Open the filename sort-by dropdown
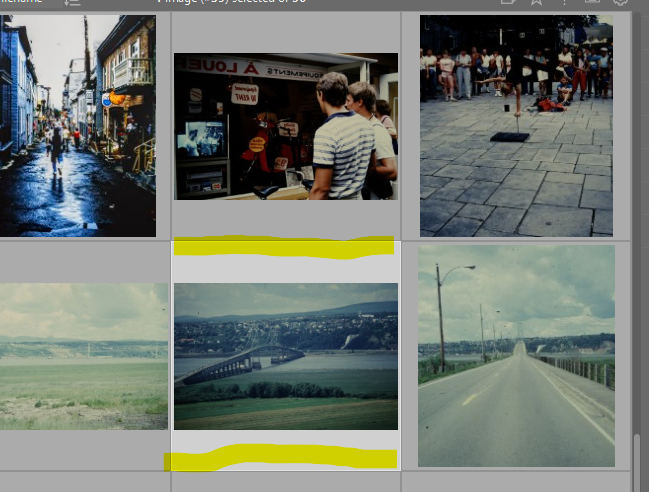This screenshot has width=649, height=492. 22,3
